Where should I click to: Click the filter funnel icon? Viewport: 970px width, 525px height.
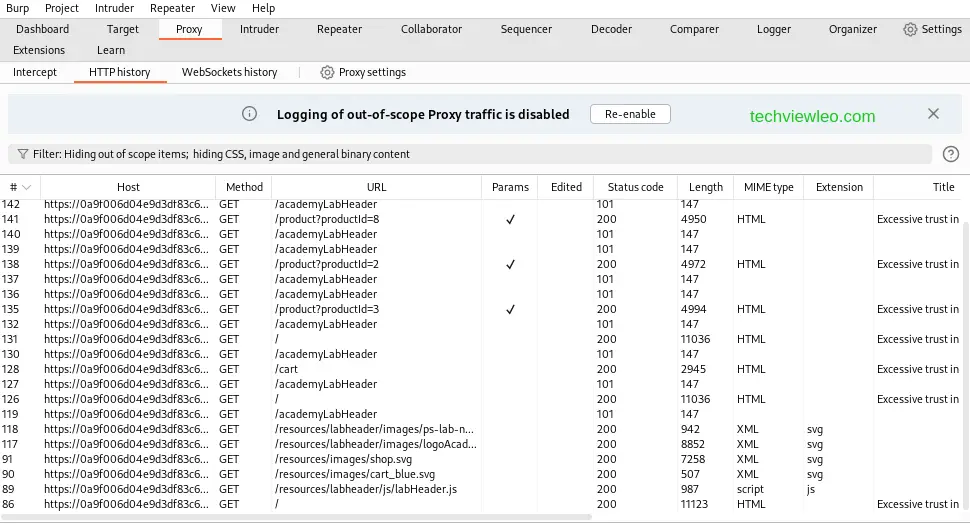point(22,155)
